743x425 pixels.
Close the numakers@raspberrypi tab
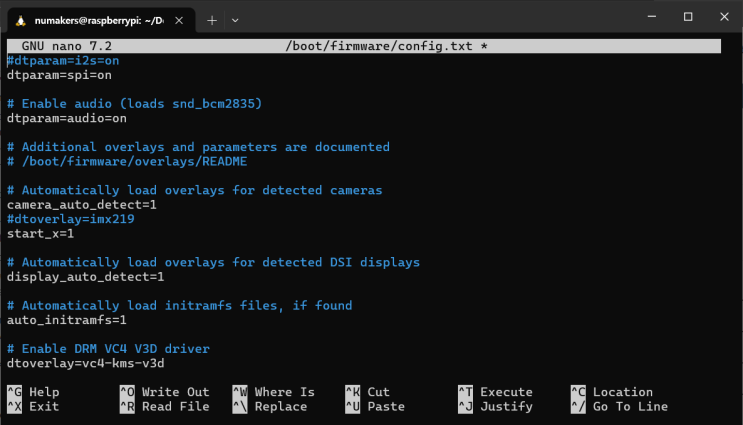coord(179,20)
